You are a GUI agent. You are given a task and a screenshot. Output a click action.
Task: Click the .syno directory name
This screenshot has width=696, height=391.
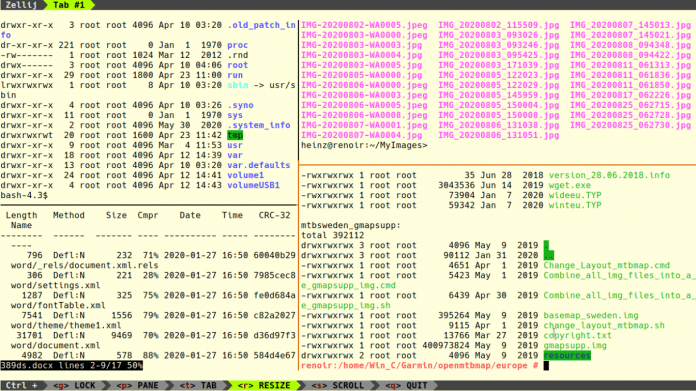[240, 105]
